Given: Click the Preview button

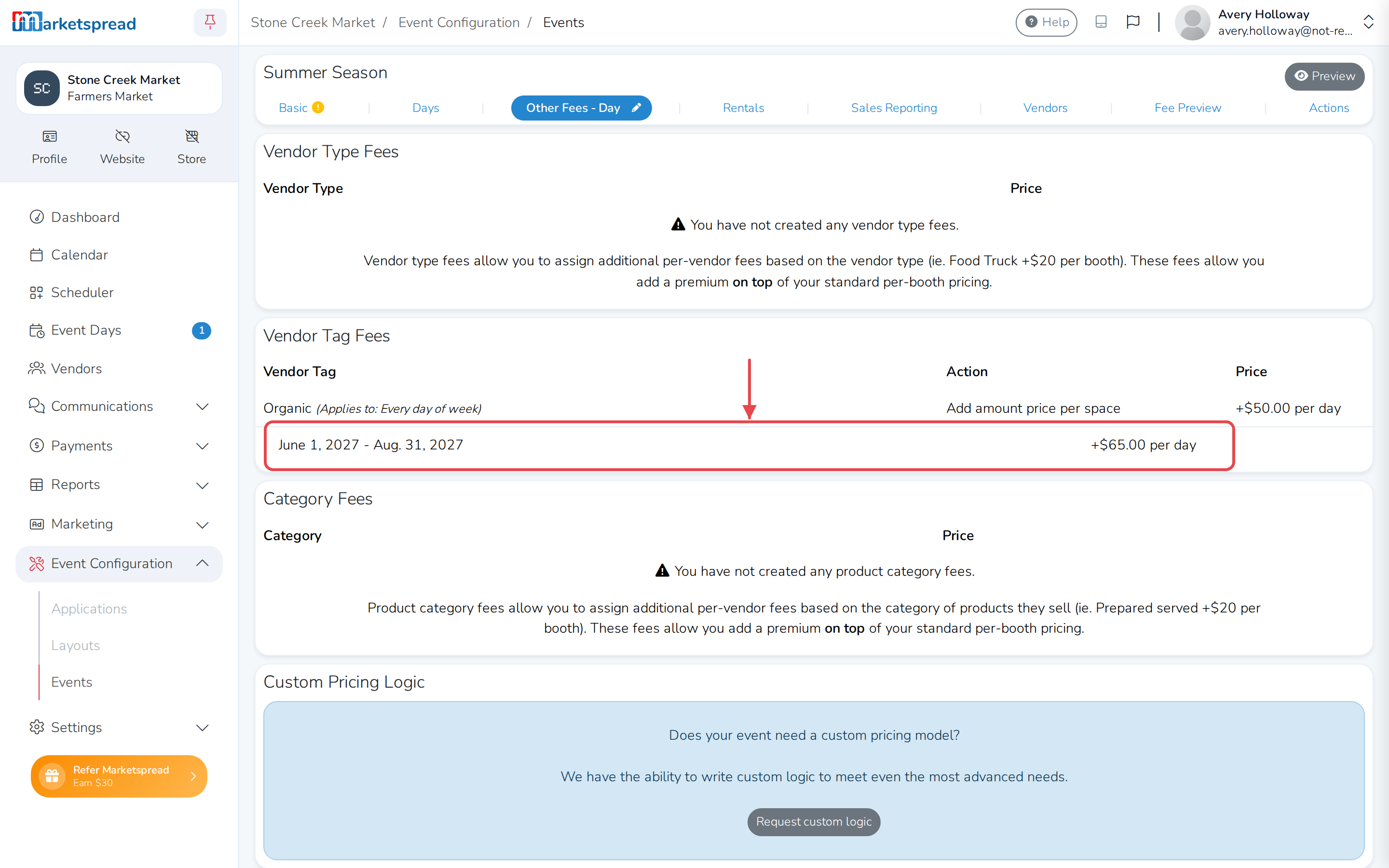Looking at the screenshot, I should point(1324,76).
